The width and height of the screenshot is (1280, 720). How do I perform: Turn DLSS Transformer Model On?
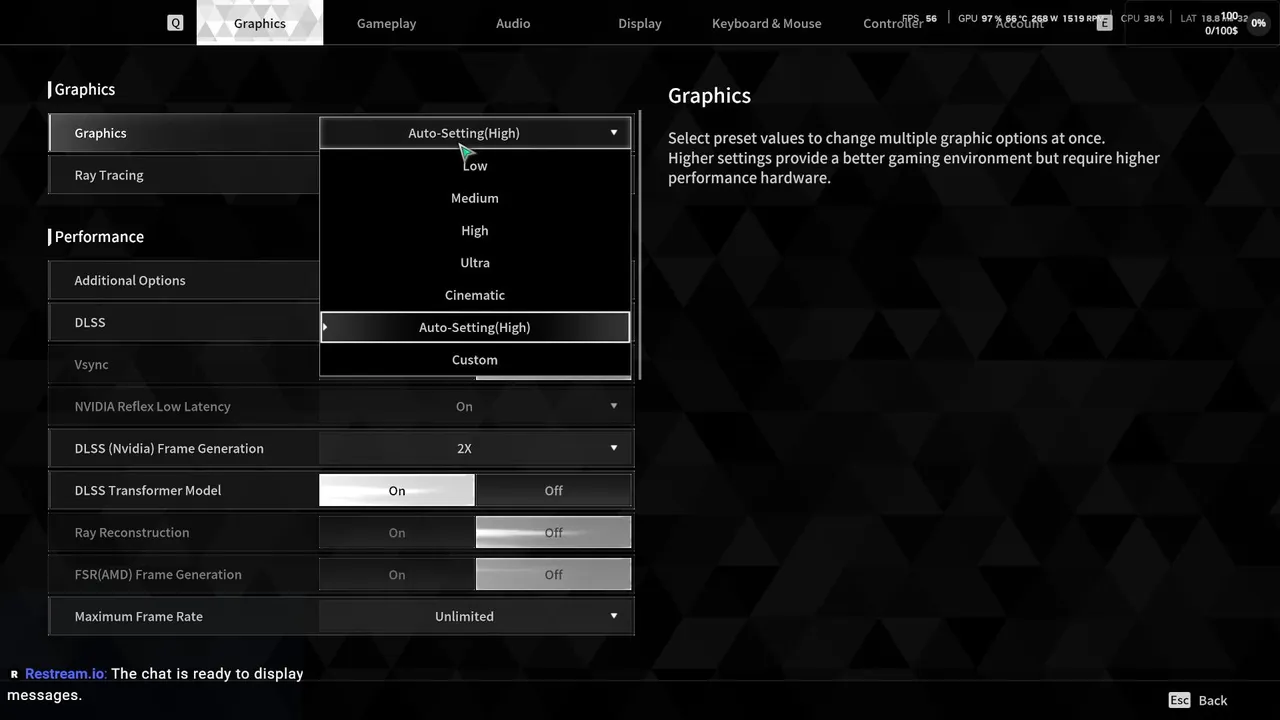pyautogui.click(x=397, y=490)
